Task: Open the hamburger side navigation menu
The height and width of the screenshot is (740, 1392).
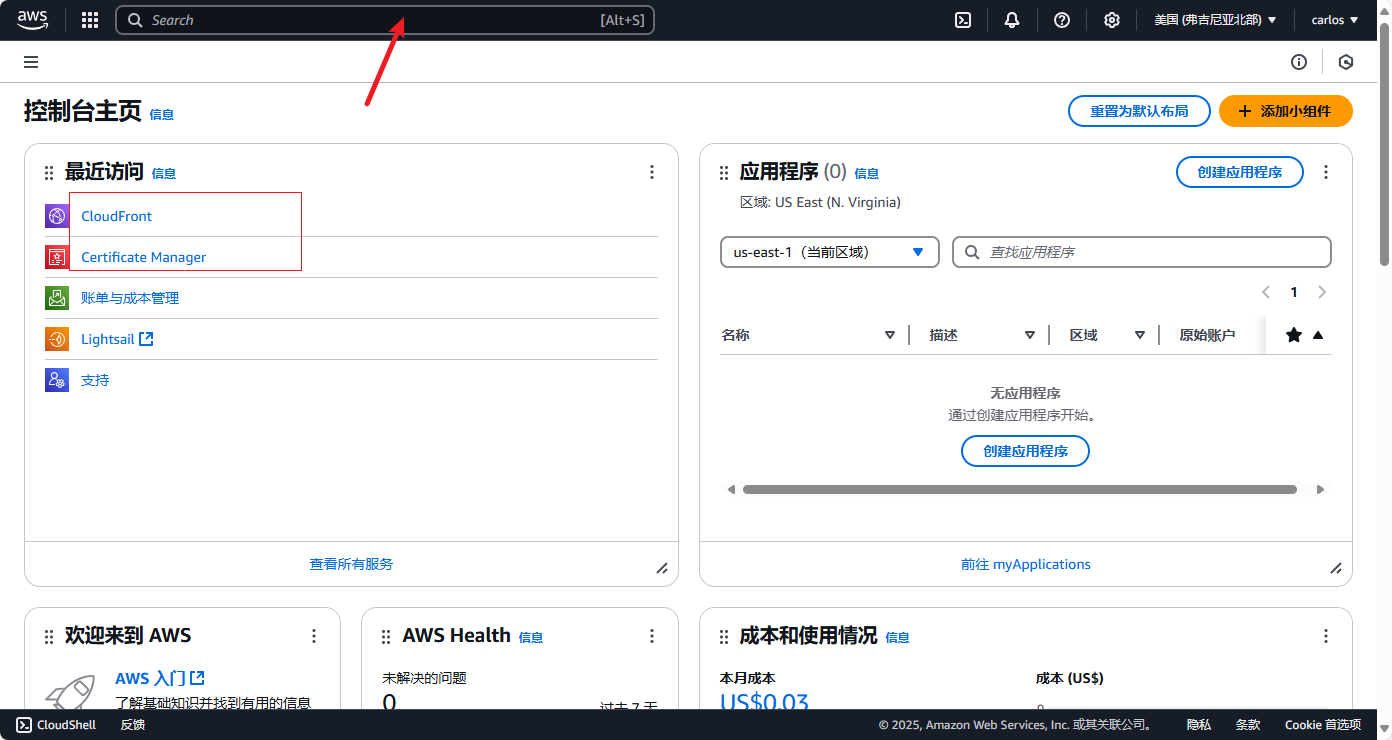Action: pos(31,62)
